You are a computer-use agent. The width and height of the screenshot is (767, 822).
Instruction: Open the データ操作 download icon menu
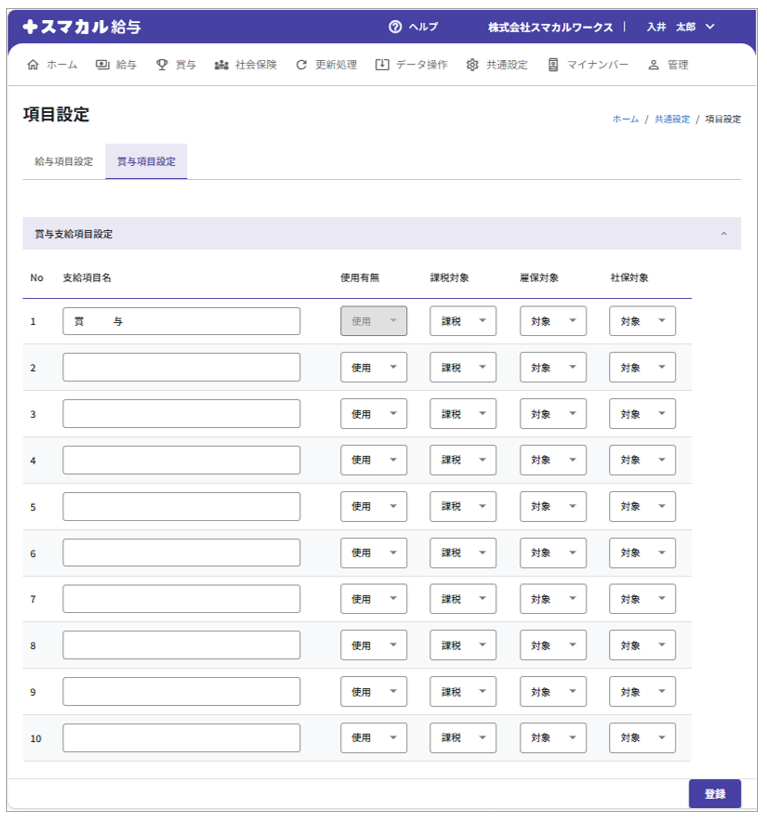[x=382, y=65]
